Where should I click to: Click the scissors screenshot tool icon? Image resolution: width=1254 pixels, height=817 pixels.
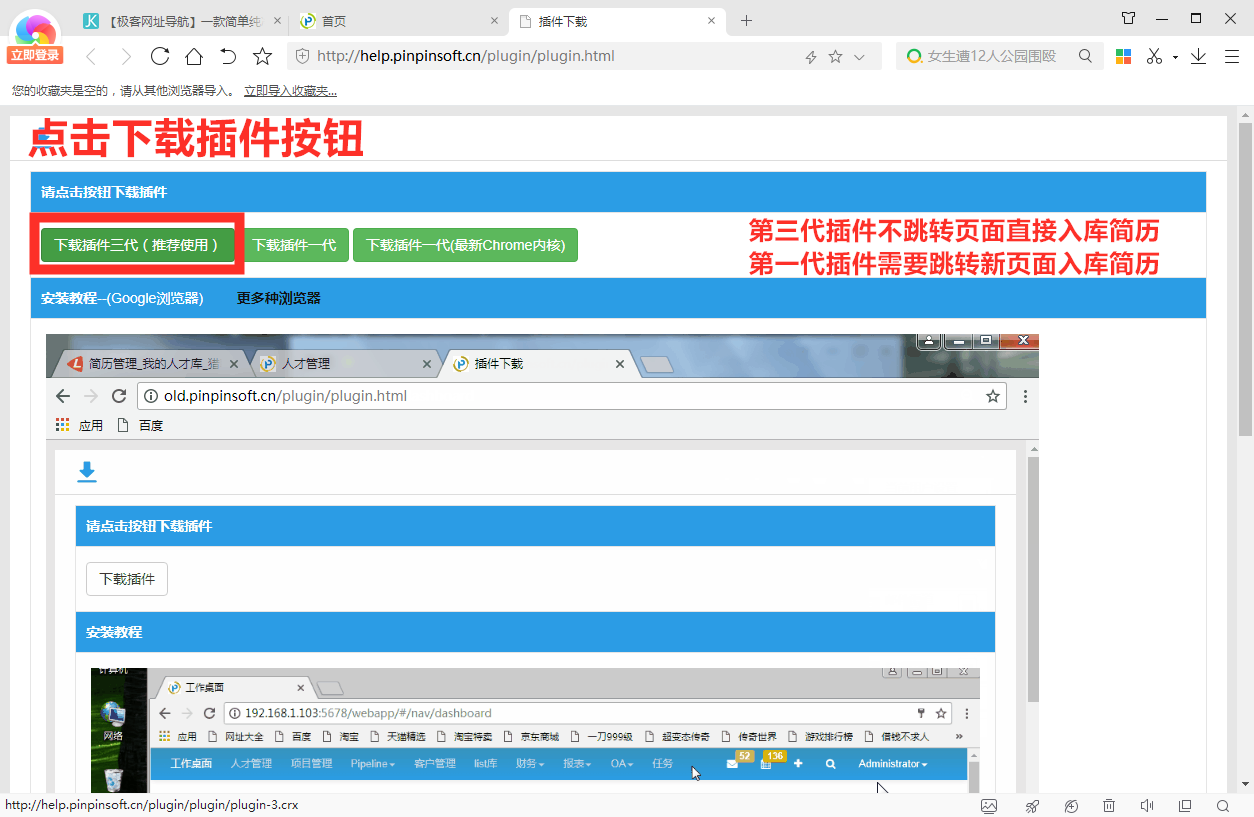1154,57
